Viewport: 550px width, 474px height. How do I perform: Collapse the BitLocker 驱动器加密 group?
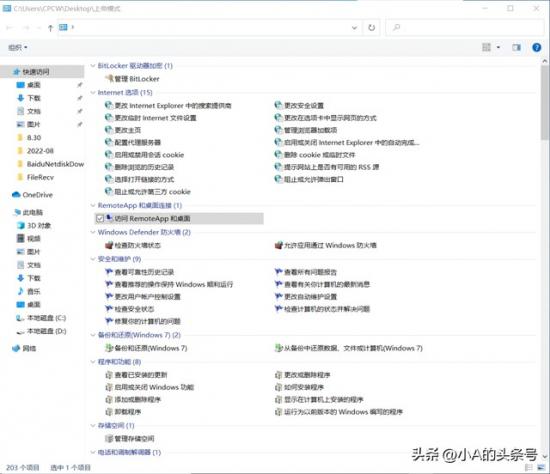point(93,66)
